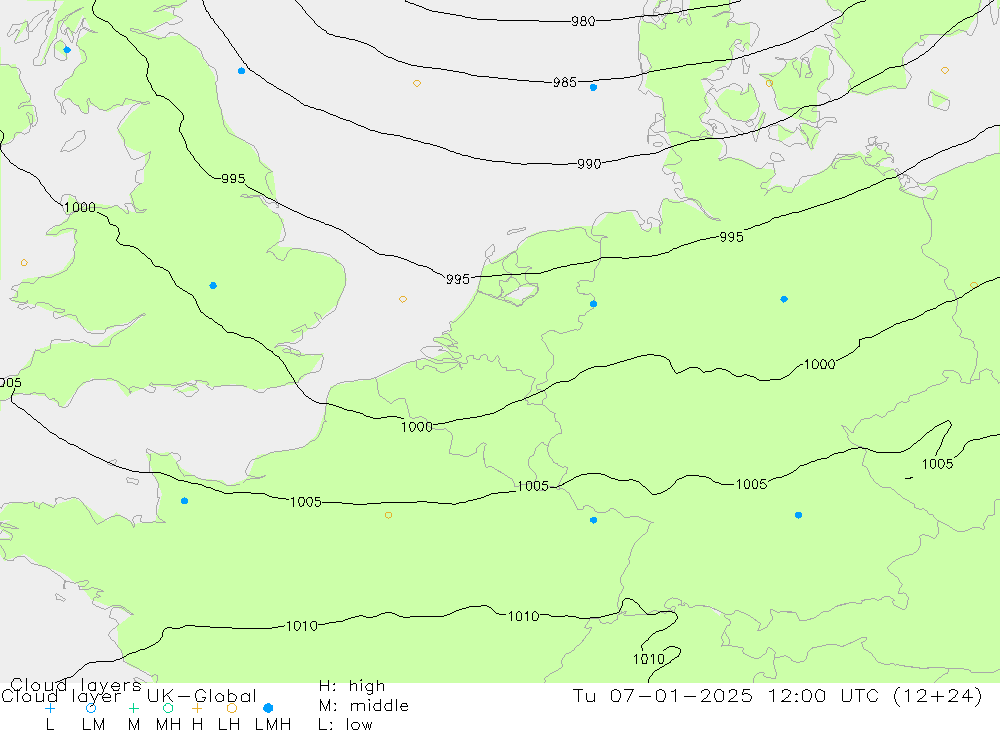1000x733 pixels.
Task: Click orange circle marker in northern North Sea
Action: pos(416,84)
